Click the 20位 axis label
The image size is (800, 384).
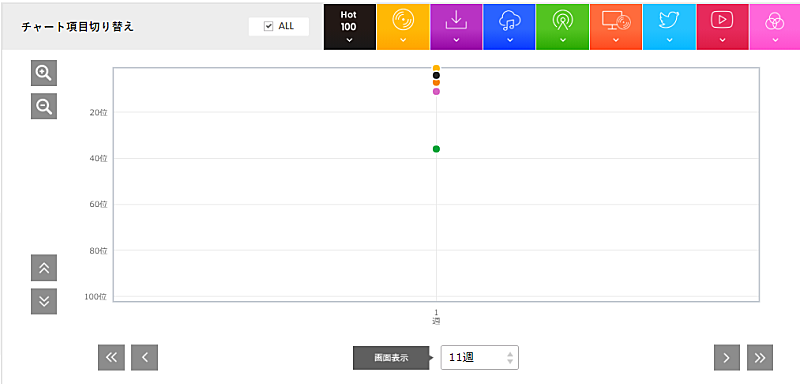point(99,112)
